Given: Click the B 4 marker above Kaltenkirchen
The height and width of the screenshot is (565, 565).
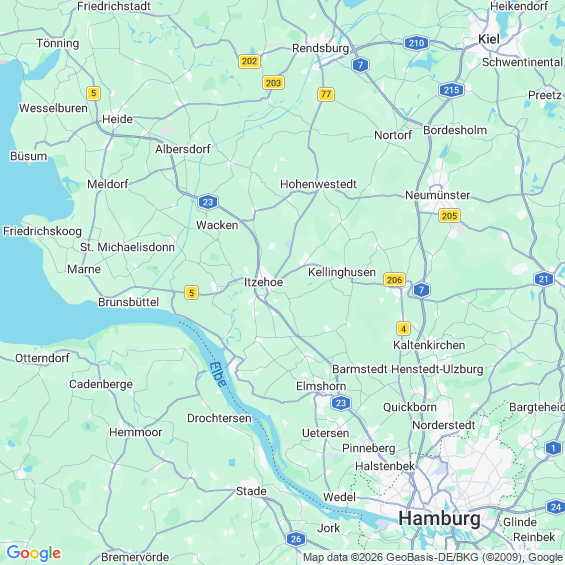Looking at the screenshot, I should pyautogui.click(x=403, y=329).
